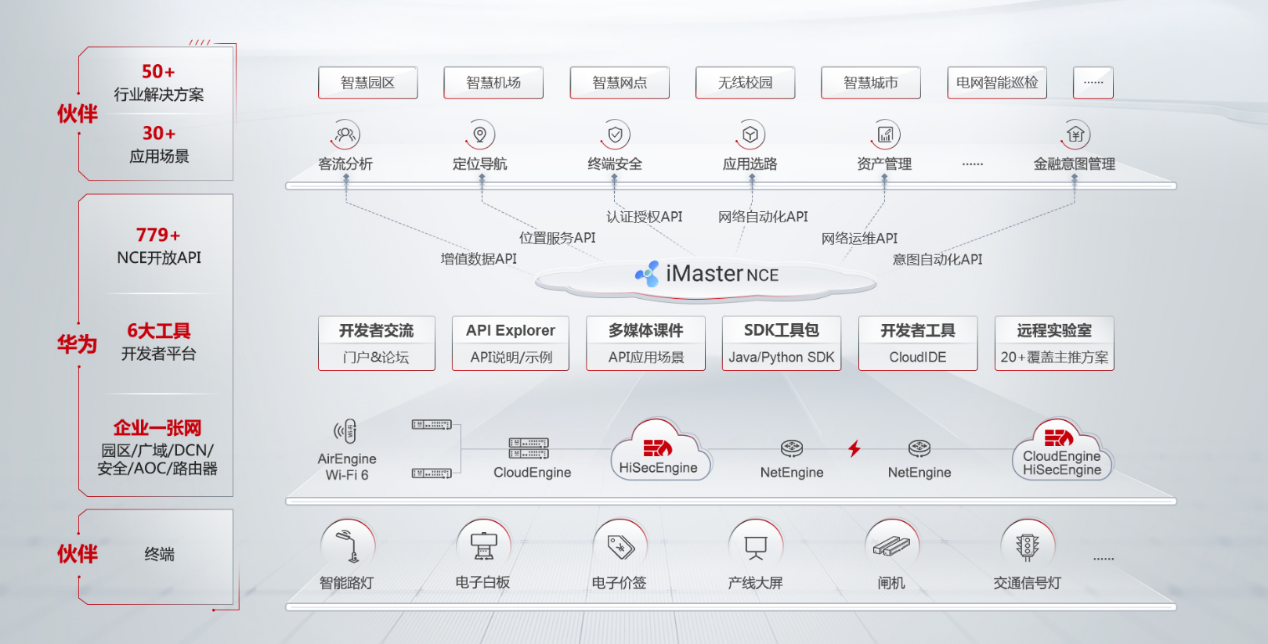Click the 交通信号灯 traffic light icon
This screenshot has width=1268, height=644.
pos(1027,546)
